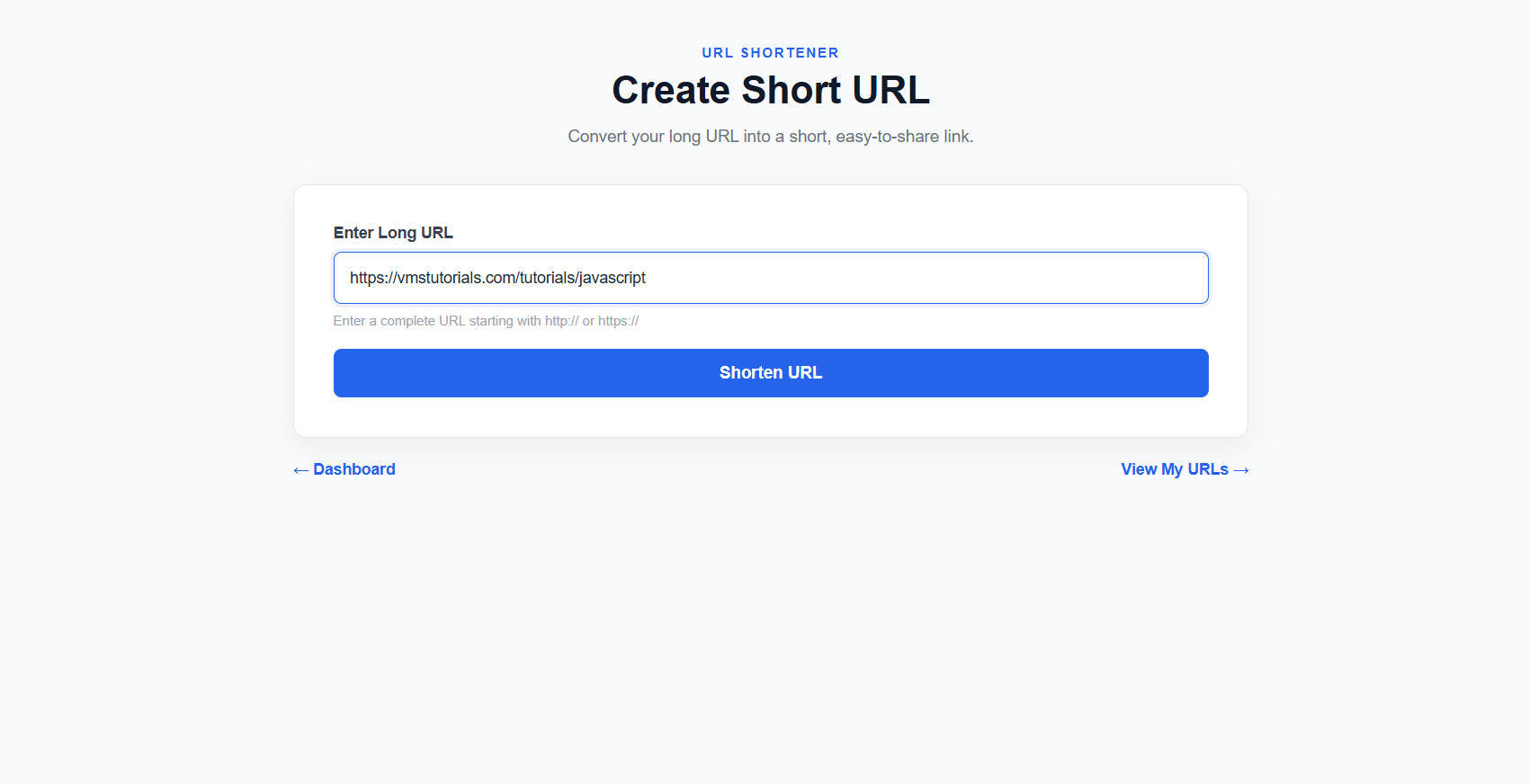The width and height of the screenshot is (1529, 784).
Task: Click the left arrow icon beside Dashboard
Action: coord(301,470)
